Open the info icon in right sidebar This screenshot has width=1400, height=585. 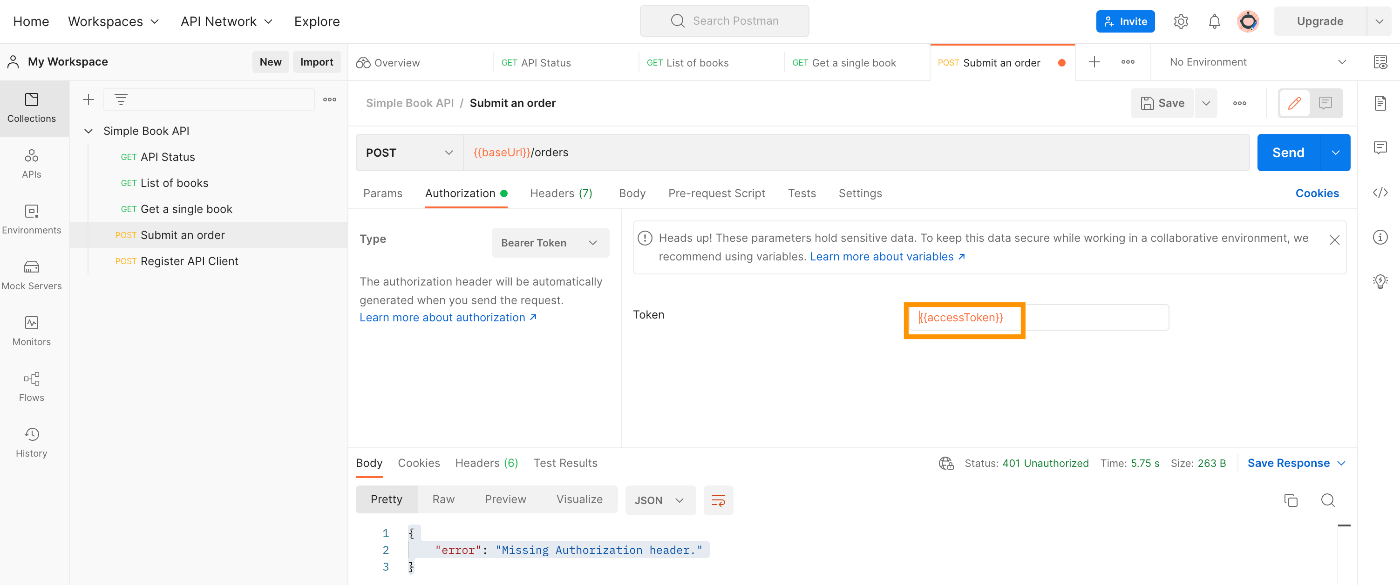pos(1381,237)
